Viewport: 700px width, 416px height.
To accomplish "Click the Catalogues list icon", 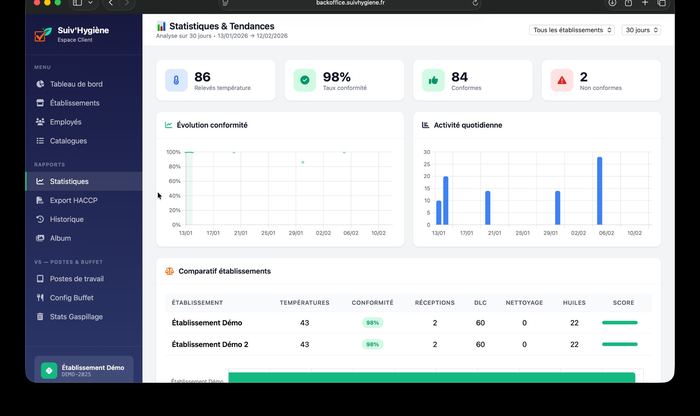I will click(x=40, y=141).
